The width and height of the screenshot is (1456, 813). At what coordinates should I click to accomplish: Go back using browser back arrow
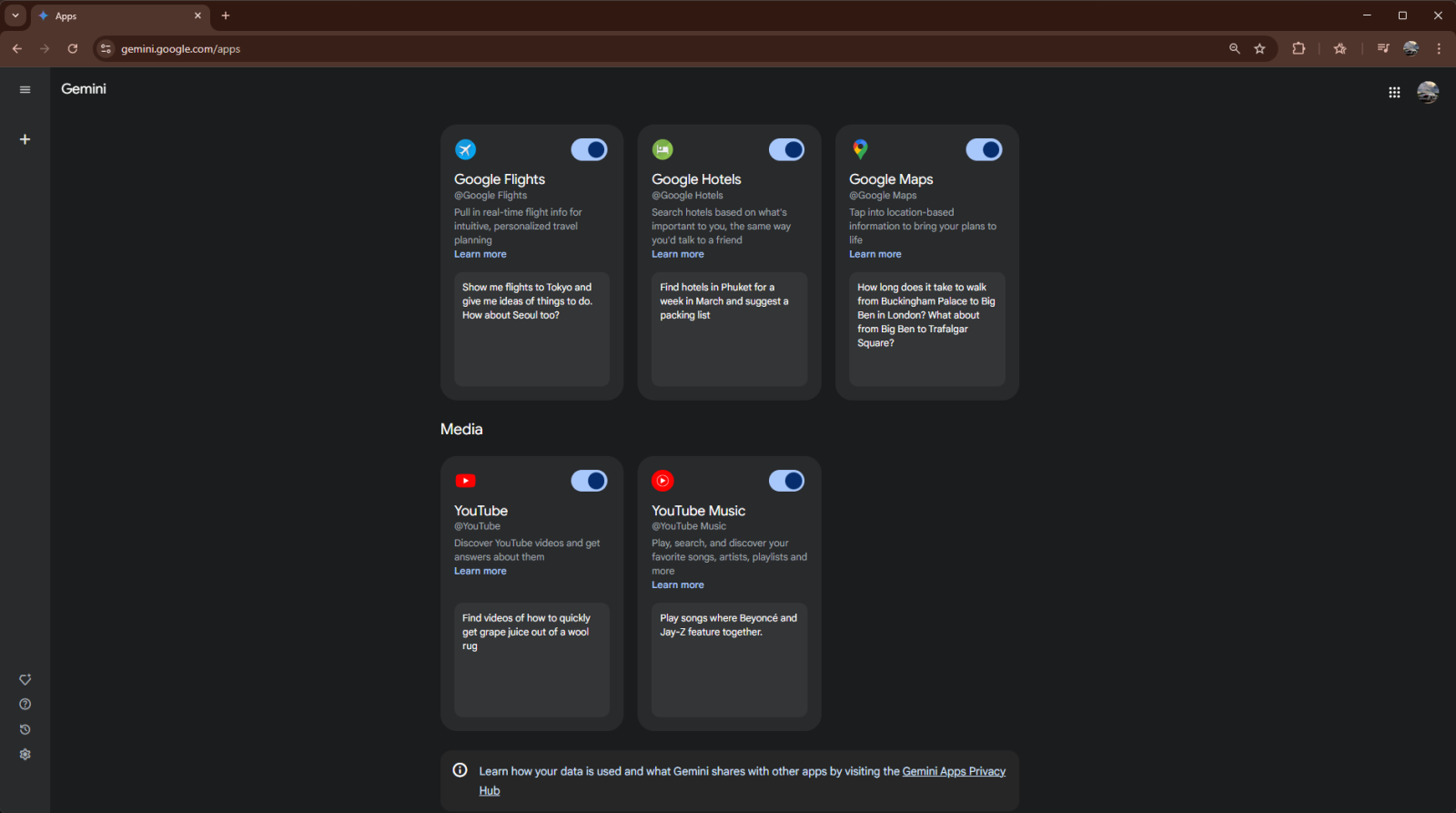(17, 49)
